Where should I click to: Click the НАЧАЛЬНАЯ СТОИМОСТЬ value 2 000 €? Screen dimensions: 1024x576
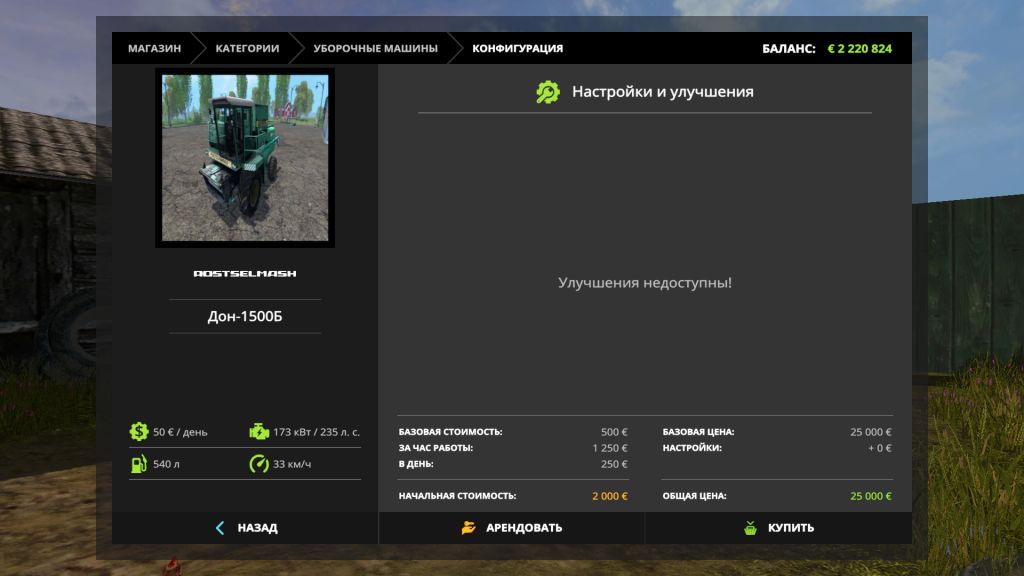point(609,496)
